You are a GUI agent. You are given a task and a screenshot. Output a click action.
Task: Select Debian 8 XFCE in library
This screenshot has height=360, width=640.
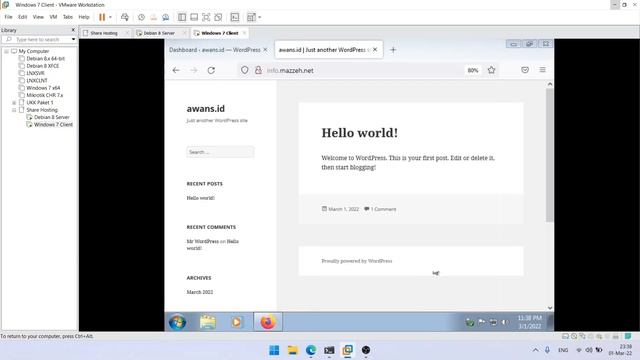[42, 66]
